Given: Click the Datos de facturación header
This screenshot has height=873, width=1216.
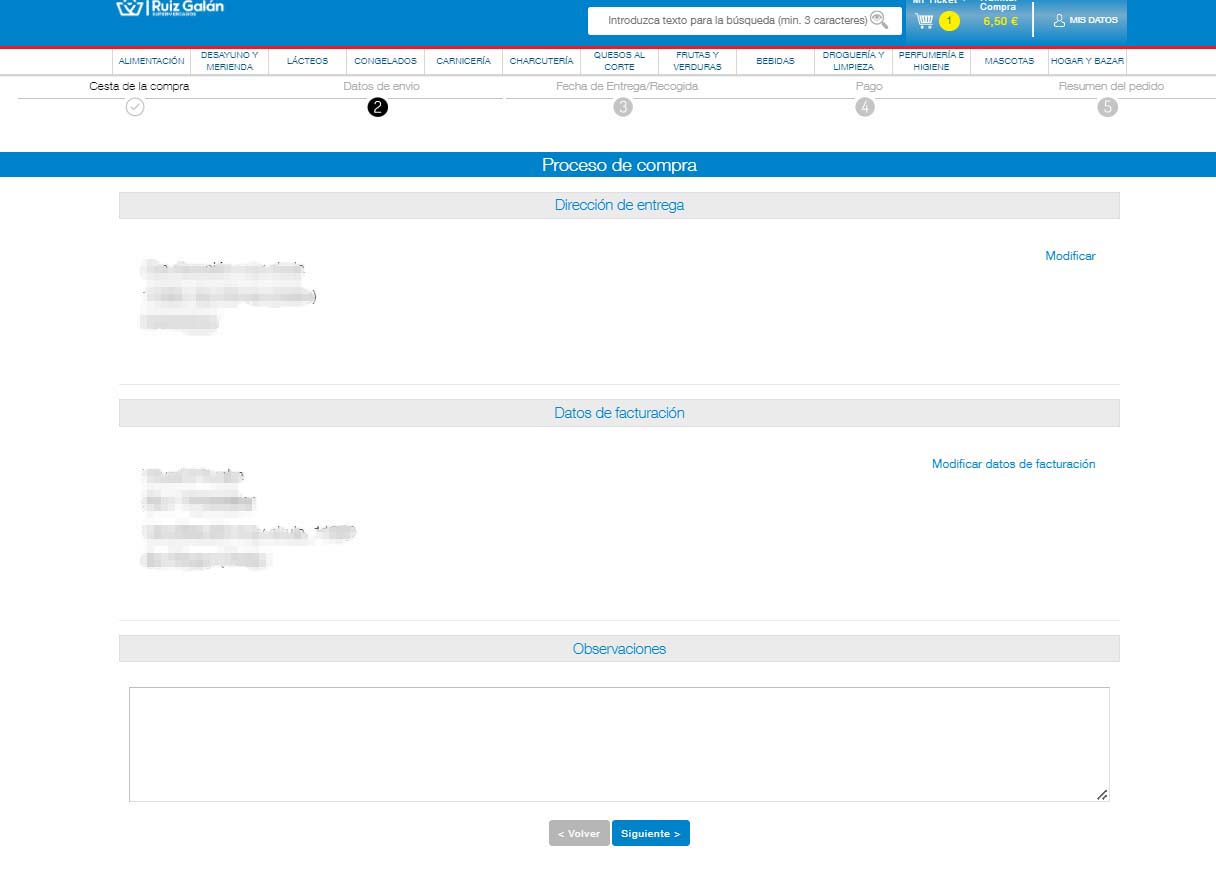Looking at the screenshot, I should coord(619,413).
